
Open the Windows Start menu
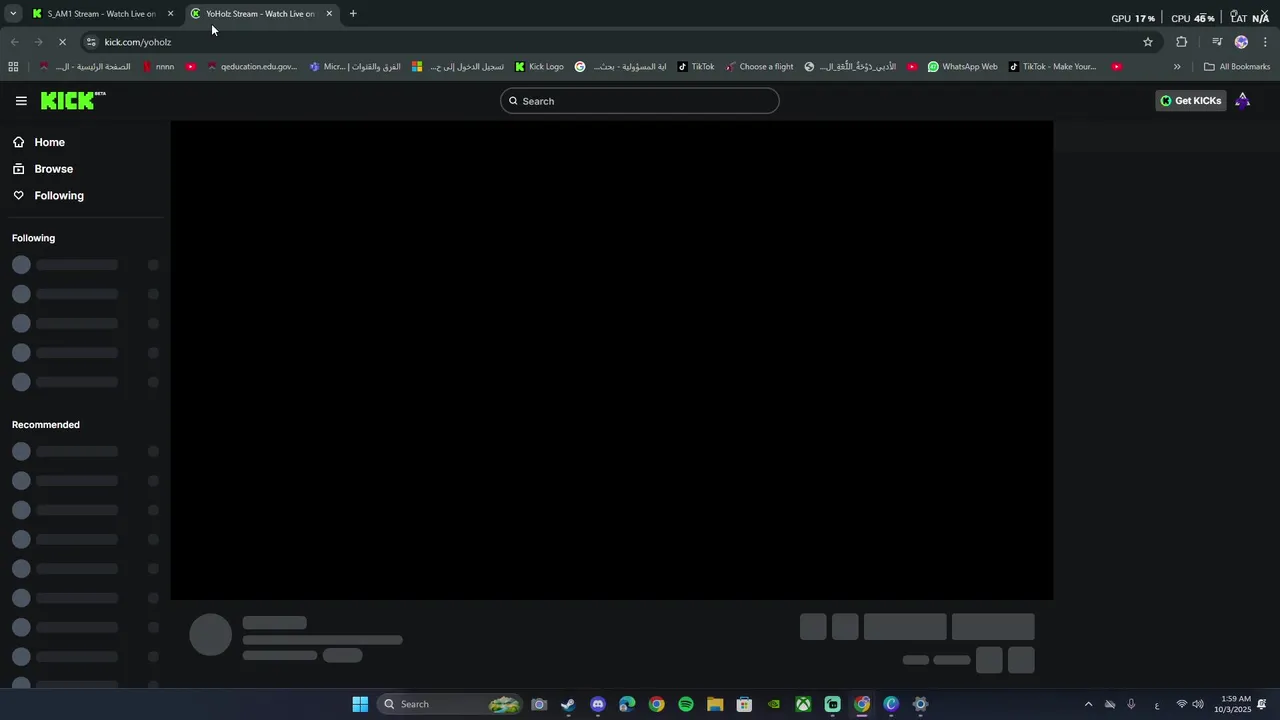[x=360, y=704]
